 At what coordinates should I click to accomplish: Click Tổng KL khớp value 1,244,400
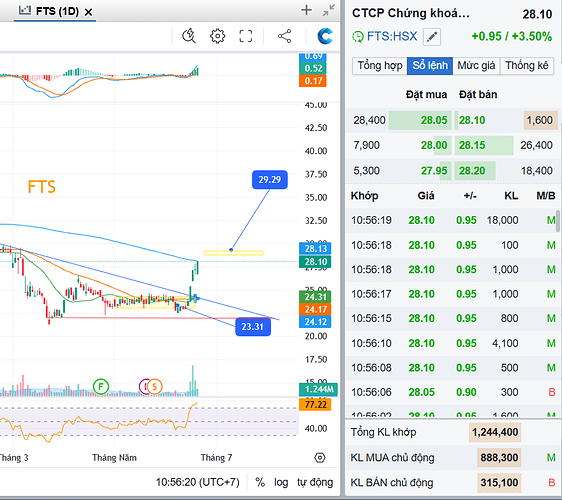[x=495, y=432]
